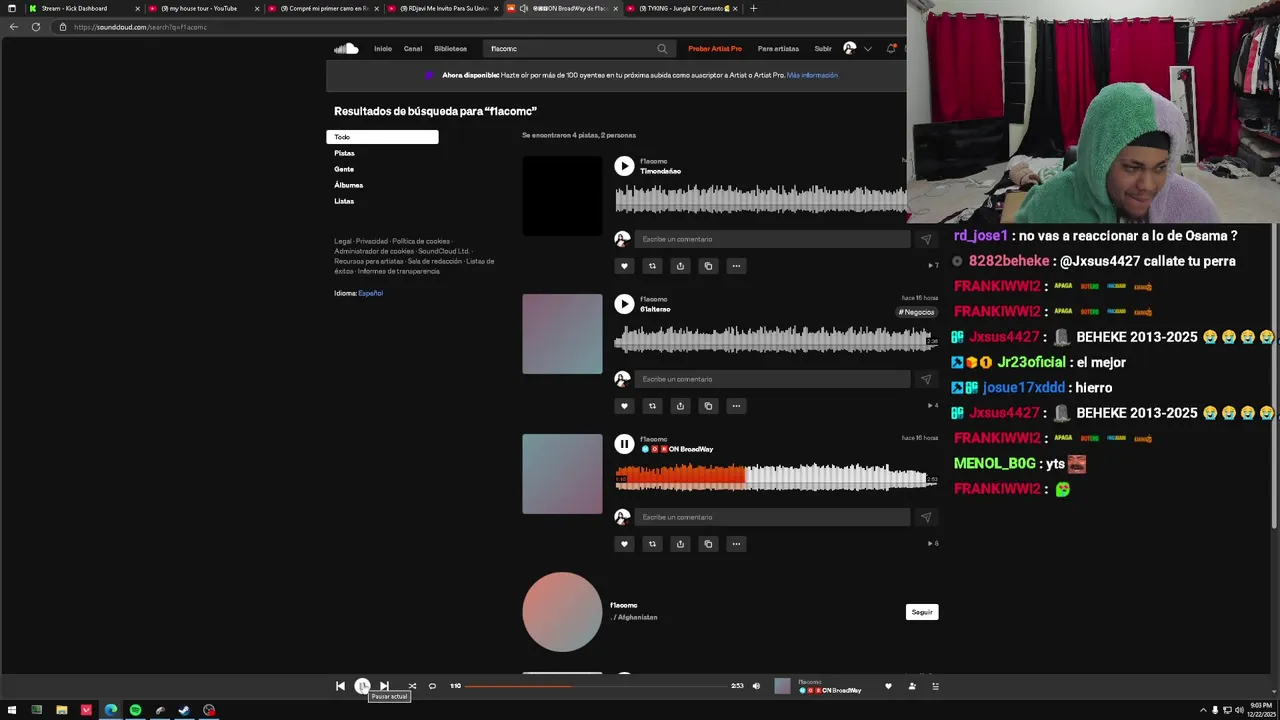This screenshot has height=720, width=1280.
Task: Share the 61altereo track
Action: 680,406
